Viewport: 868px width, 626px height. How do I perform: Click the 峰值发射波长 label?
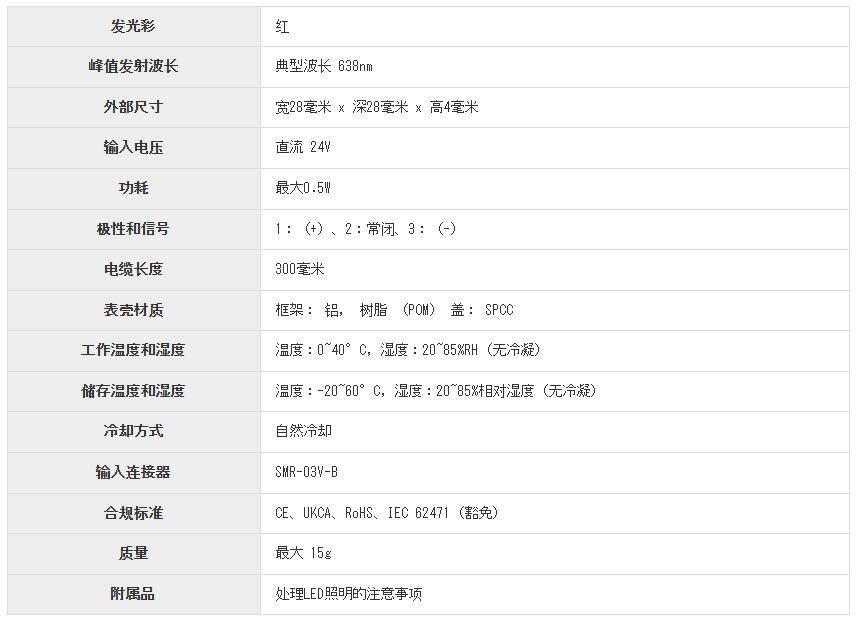(x=133, y=66)
